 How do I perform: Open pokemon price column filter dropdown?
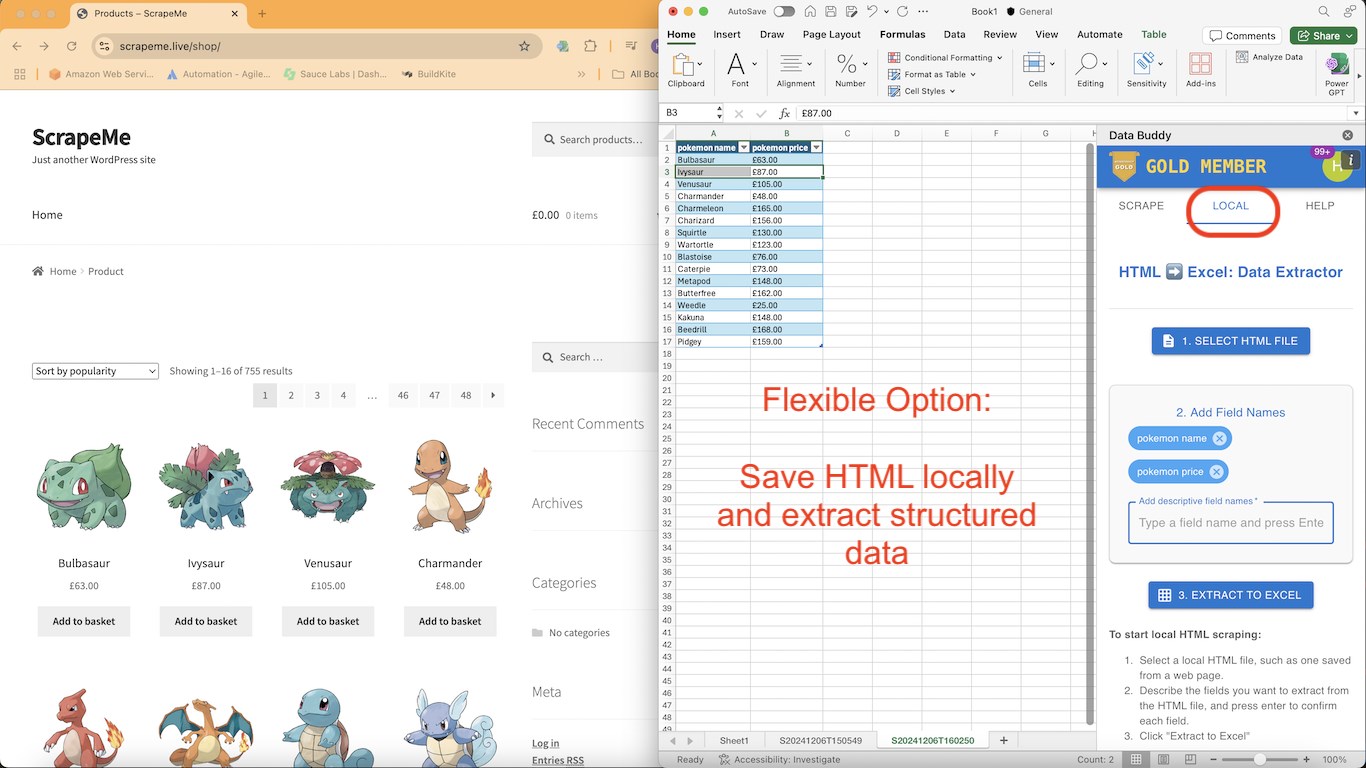click(816, 147)
